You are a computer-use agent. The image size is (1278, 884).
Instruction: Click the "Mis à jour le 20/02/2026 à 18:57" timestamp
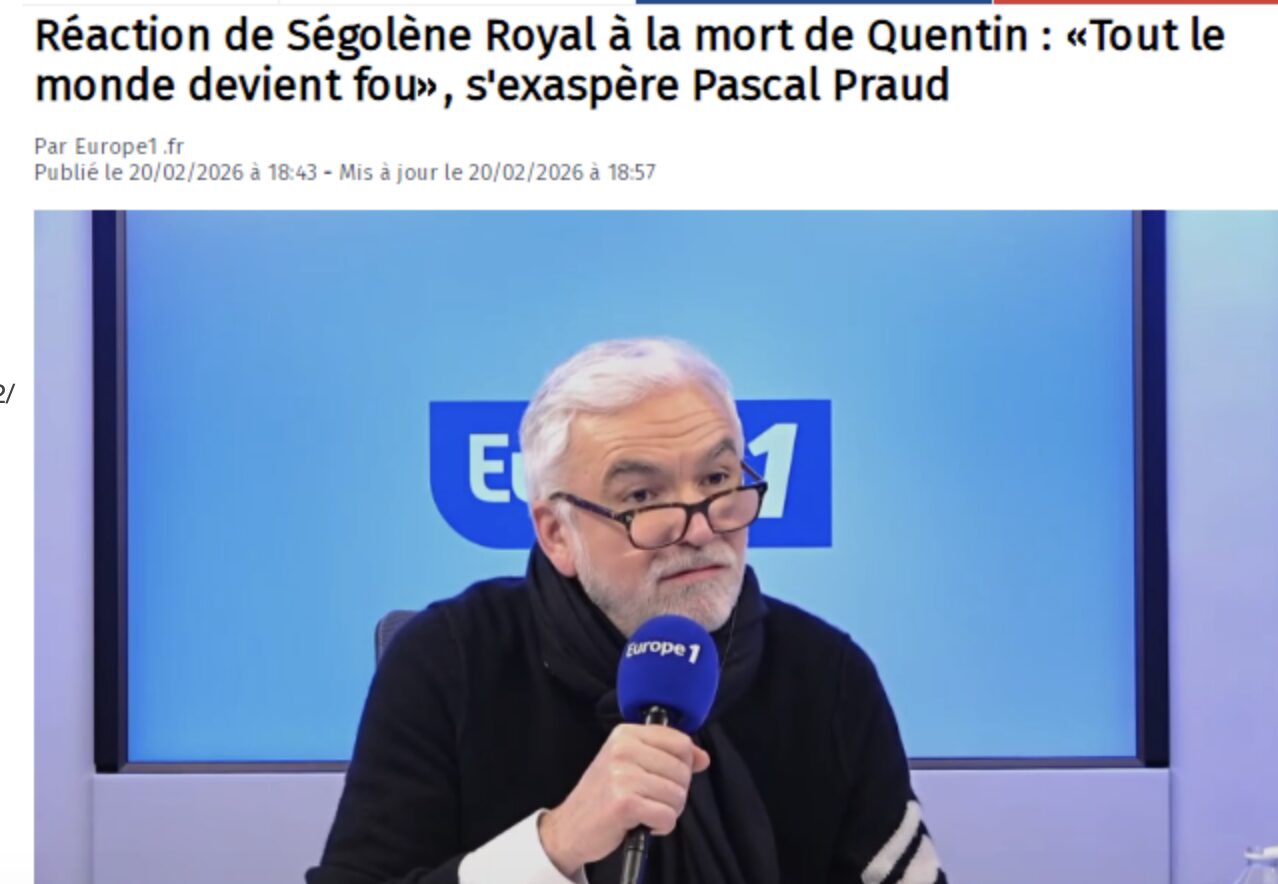[x=497, y=172]
